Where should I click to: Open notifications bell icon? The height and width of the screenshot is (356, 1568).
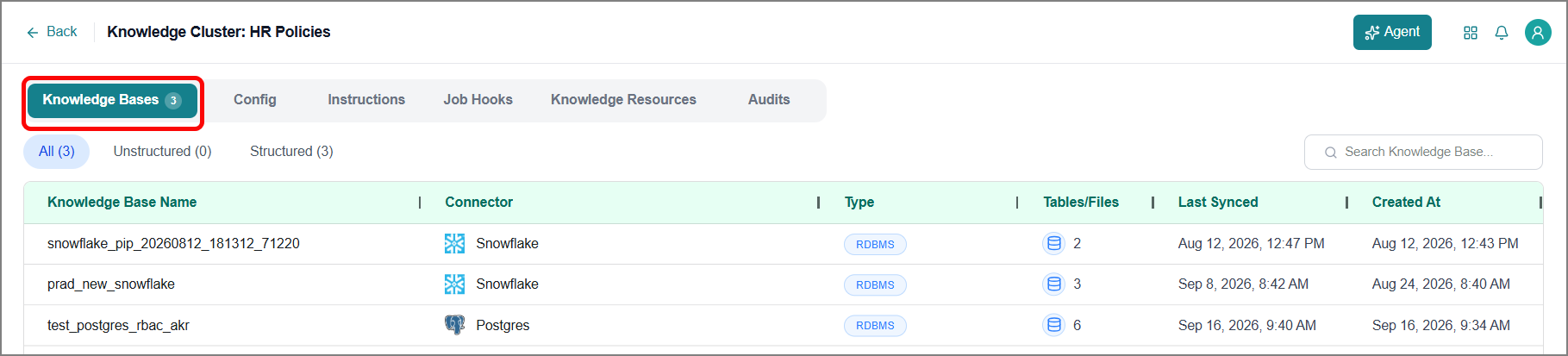coord(1502,33)
